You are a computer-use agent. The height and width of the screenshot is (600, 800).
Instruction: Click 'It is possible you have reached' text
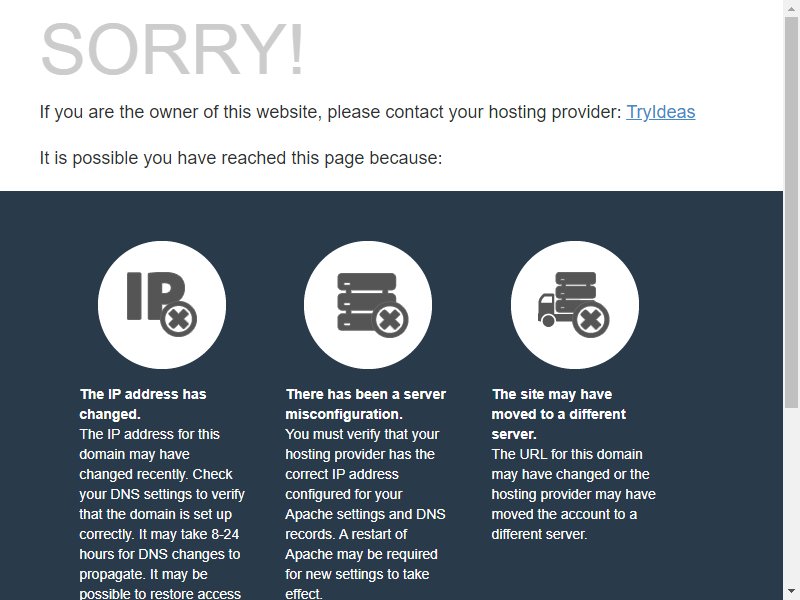(x=241, y=158)
